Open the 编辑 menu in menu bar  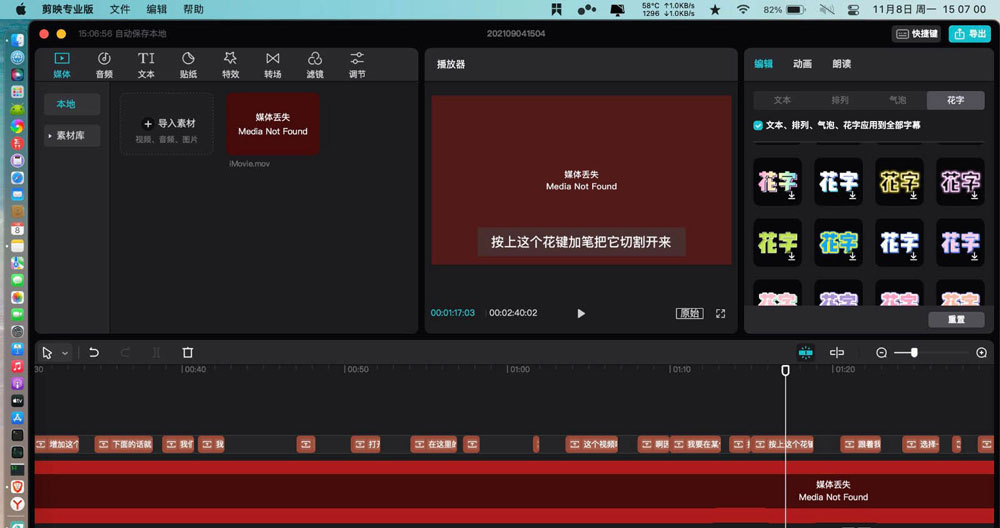pos(156,10)
